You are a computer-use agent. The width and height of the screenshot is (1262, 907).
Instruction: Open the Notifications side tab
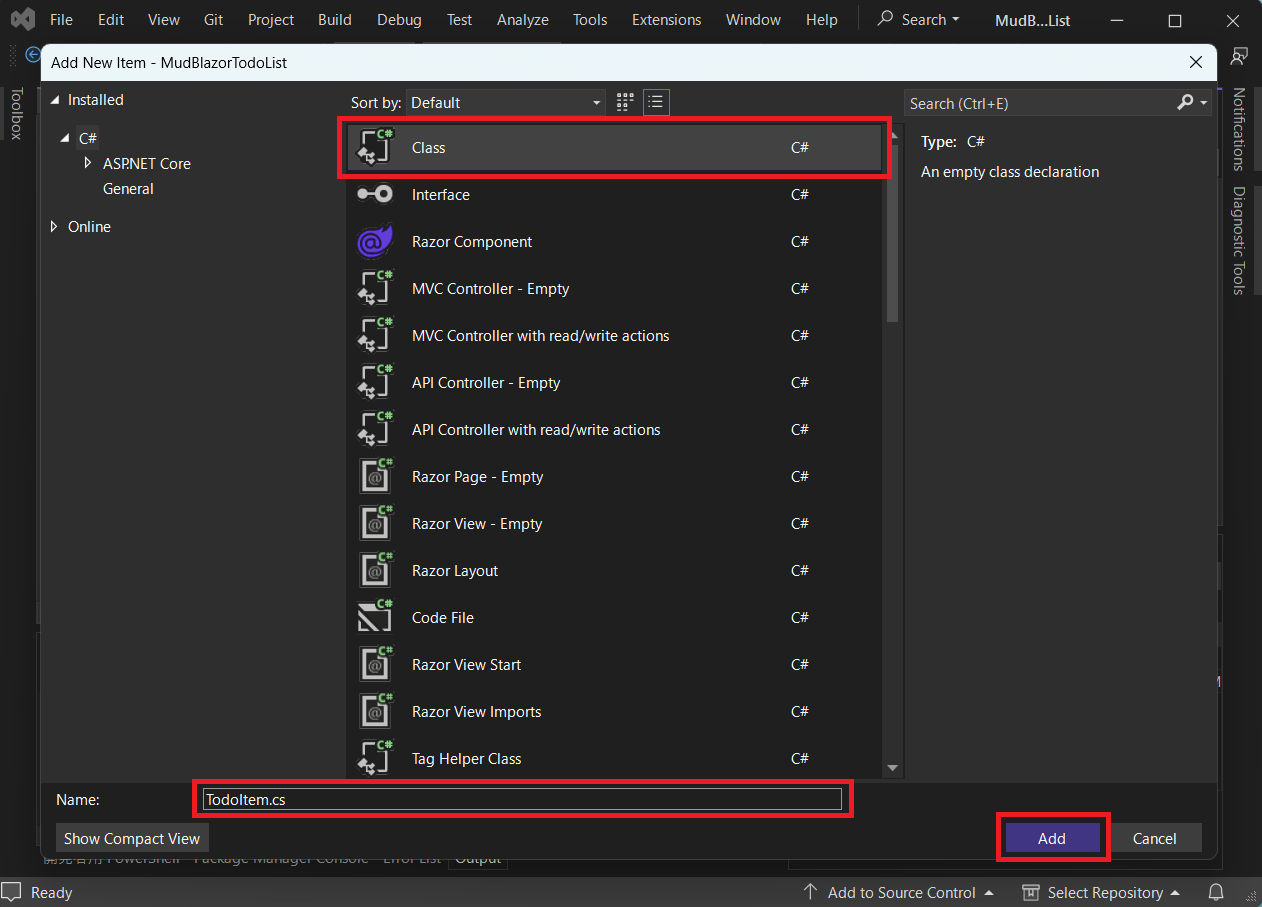click(1238, 130)
